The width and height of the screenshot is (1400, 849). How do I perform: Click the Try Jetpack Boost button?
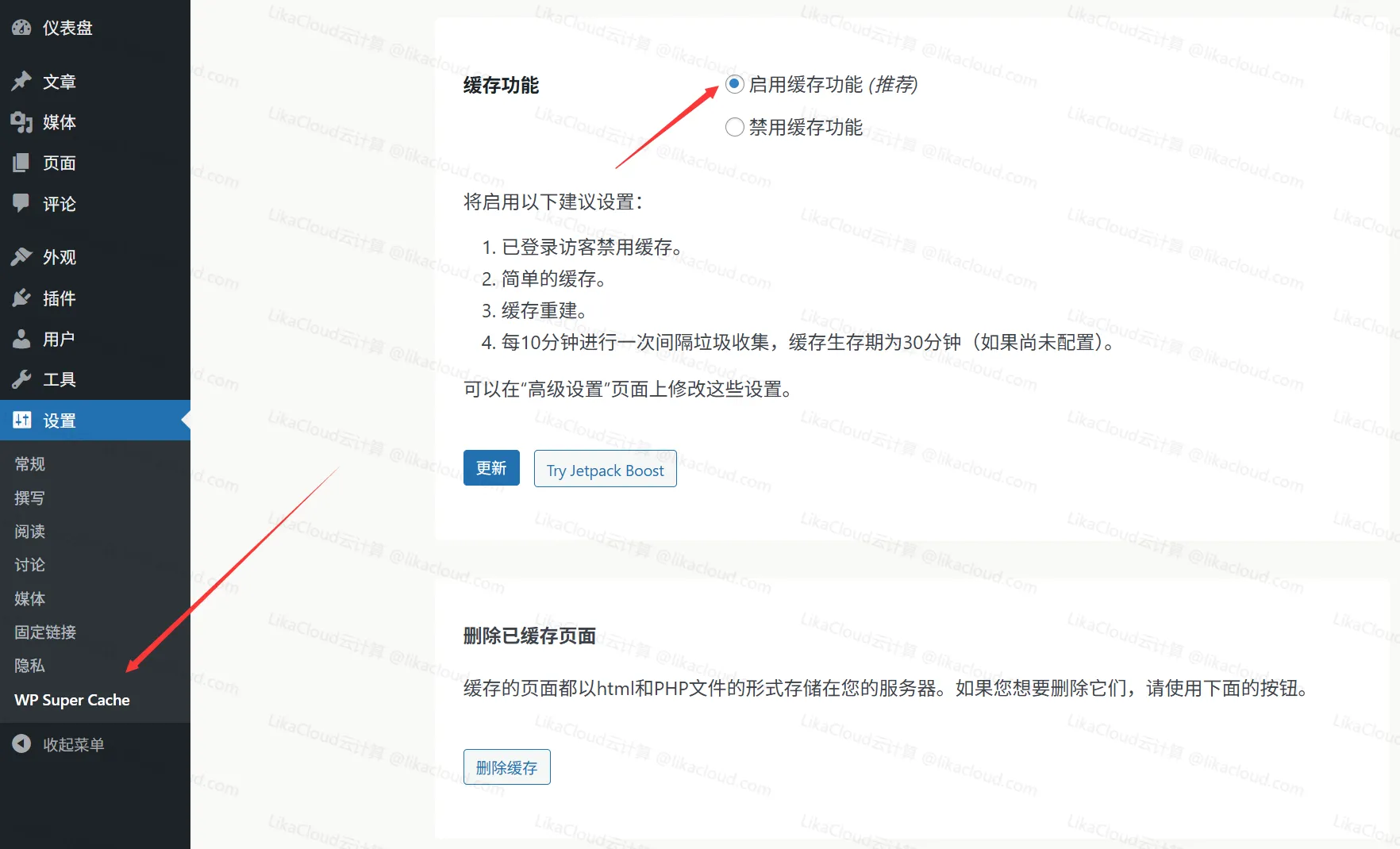(x=605, y=469)
